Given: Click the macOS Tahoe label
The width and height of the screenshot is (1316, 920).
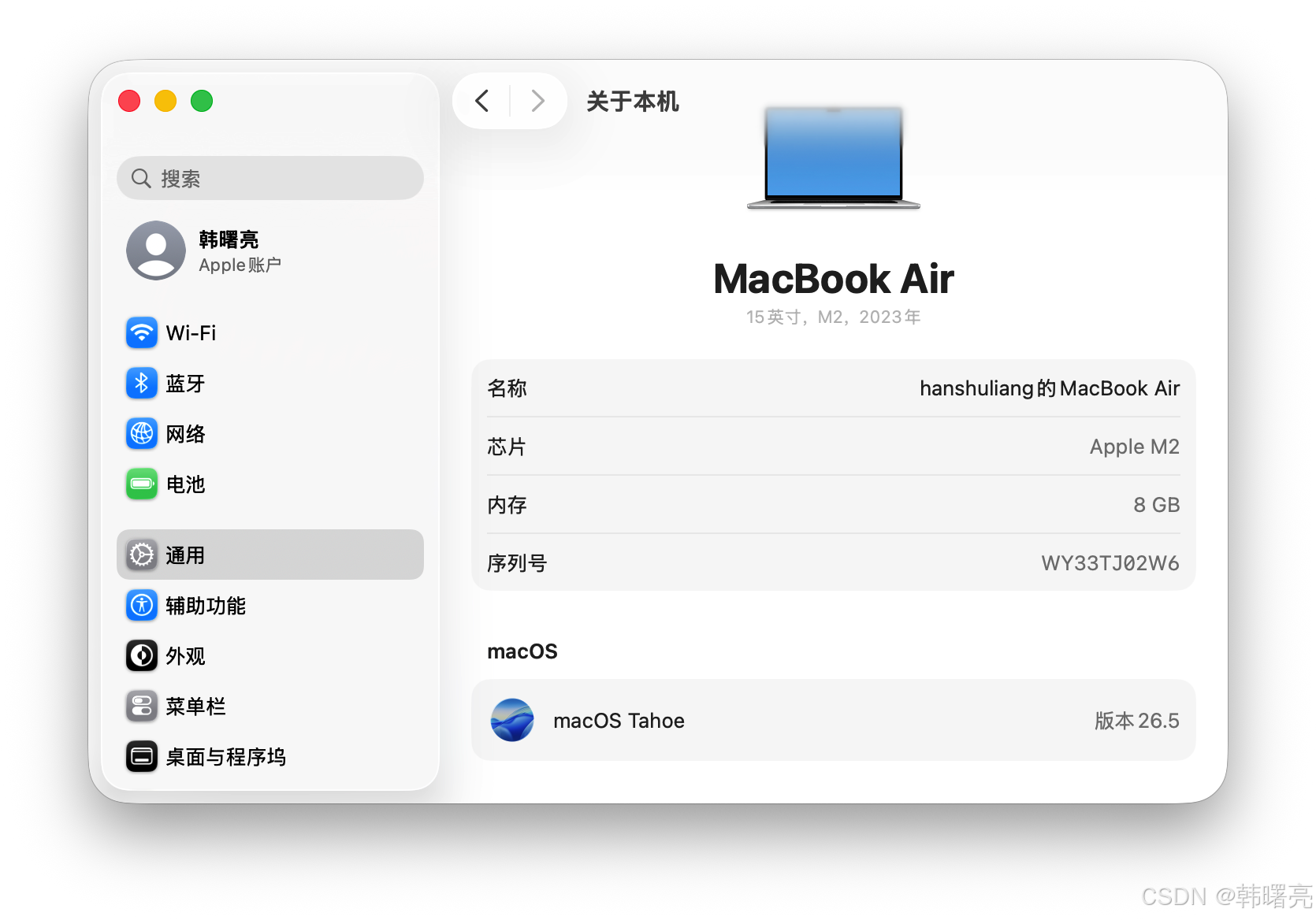Looking at the screenshot, I should (x=619, y=721).
